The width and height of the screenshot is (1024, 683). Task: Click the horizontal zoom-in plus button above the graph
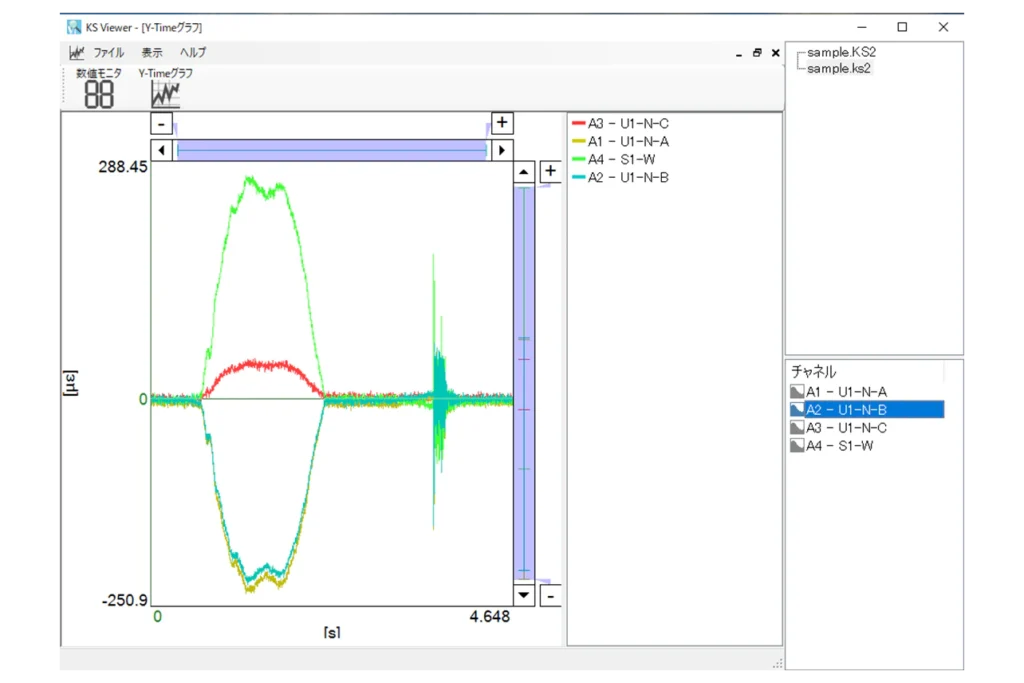pyautogui.click(x=502, y=123)
